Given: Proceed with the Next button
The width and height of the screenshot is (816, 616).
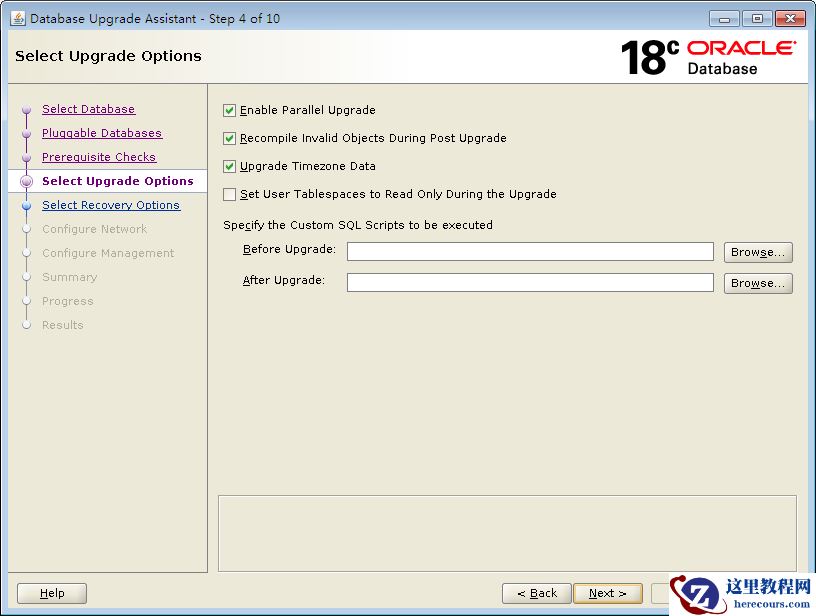Looking at the screenshot, I should [x=607, y=593].
